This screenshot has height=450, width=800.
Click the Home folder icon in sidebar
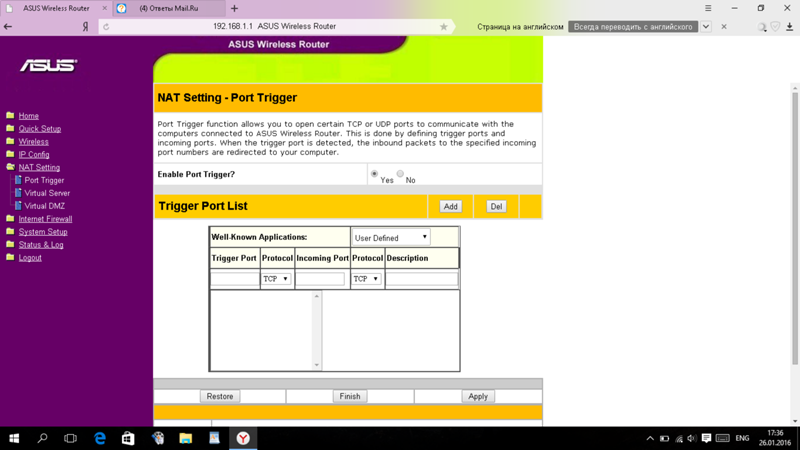(10, 115)
